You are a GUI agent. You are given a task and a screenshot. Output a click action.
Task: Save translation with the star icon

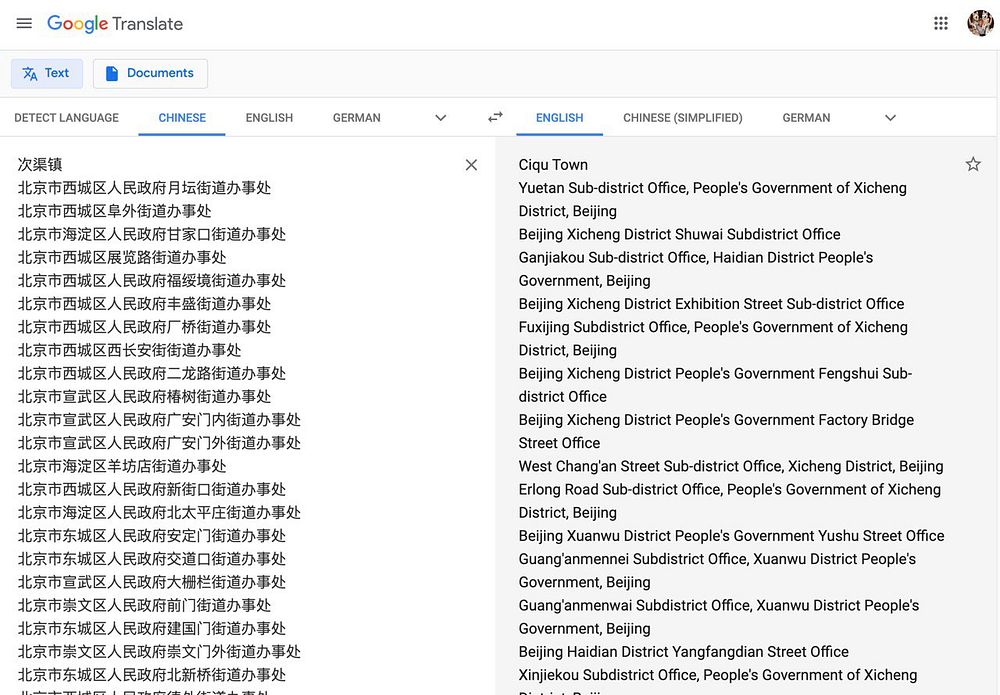coord(973,165)
